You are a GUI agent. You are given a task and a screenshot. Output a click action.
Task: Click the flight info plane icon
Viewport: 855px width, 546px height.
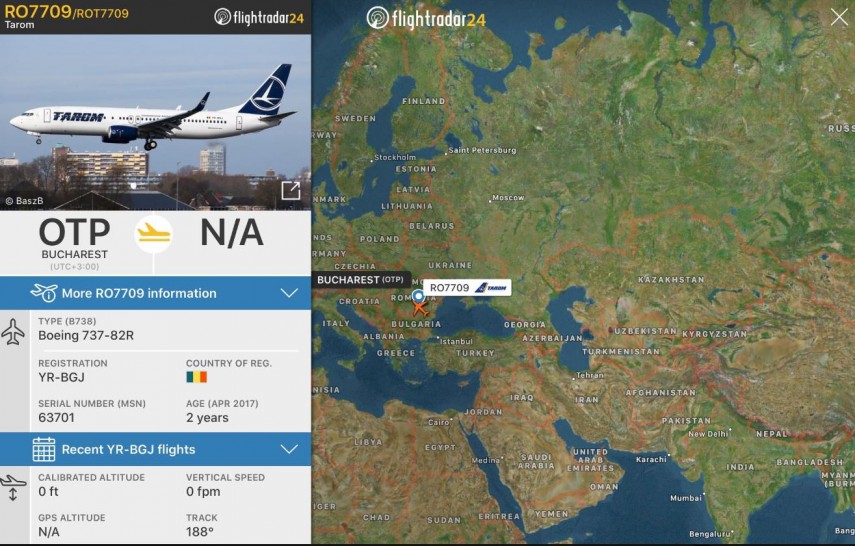44,293
